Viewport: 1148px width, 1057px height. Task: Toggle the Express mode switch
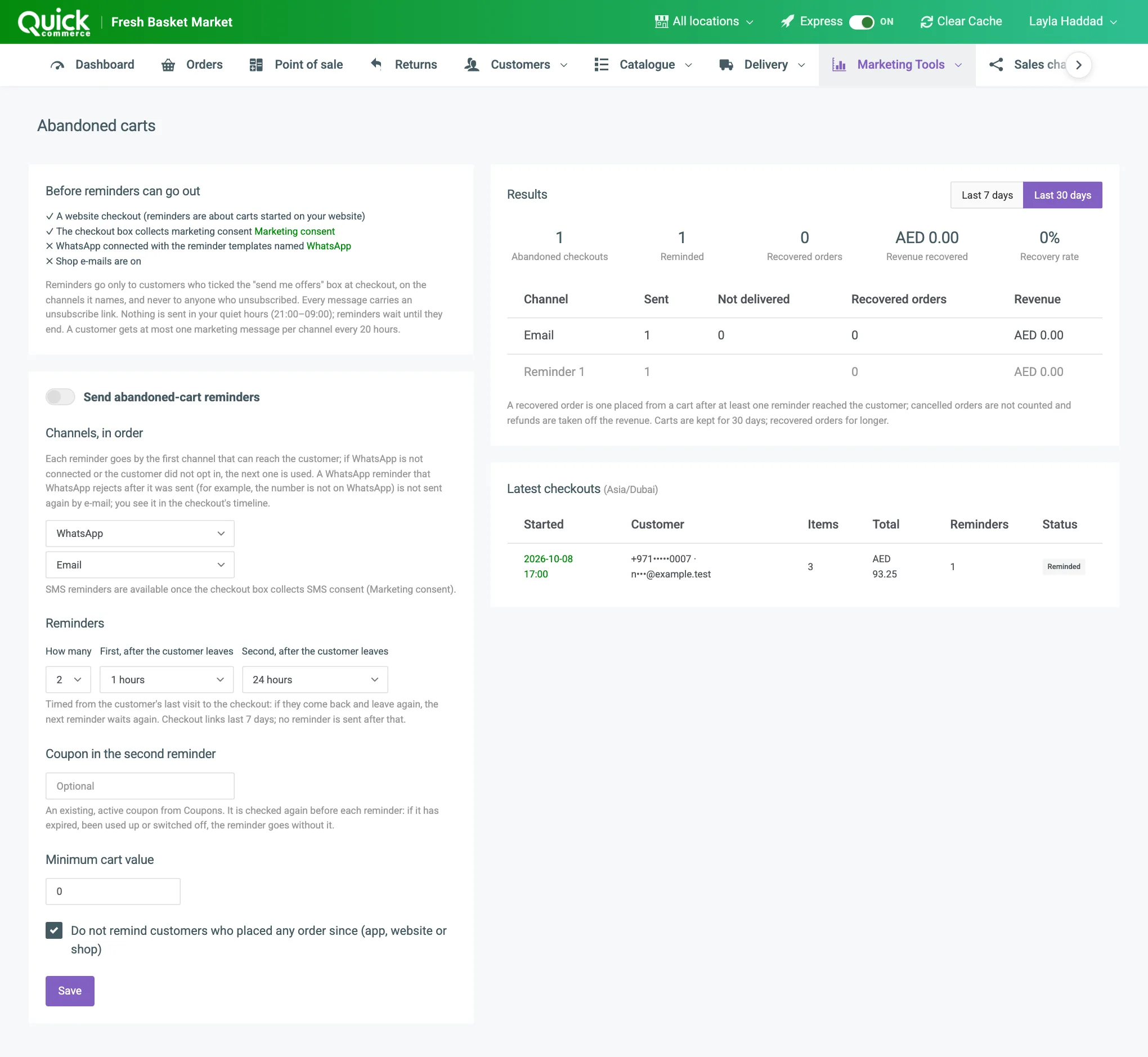pyautogui.click(x=862, y=22)
